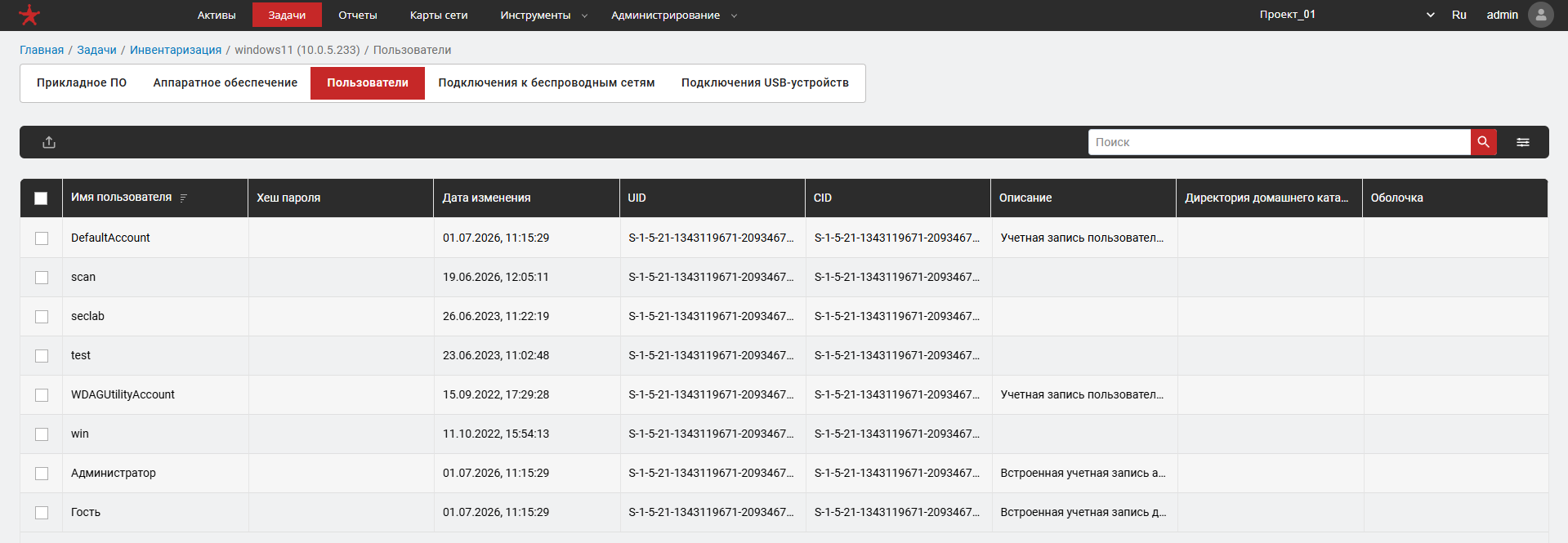
Task: Click the red search magnifier button
Action: (x=1483, y=142)
